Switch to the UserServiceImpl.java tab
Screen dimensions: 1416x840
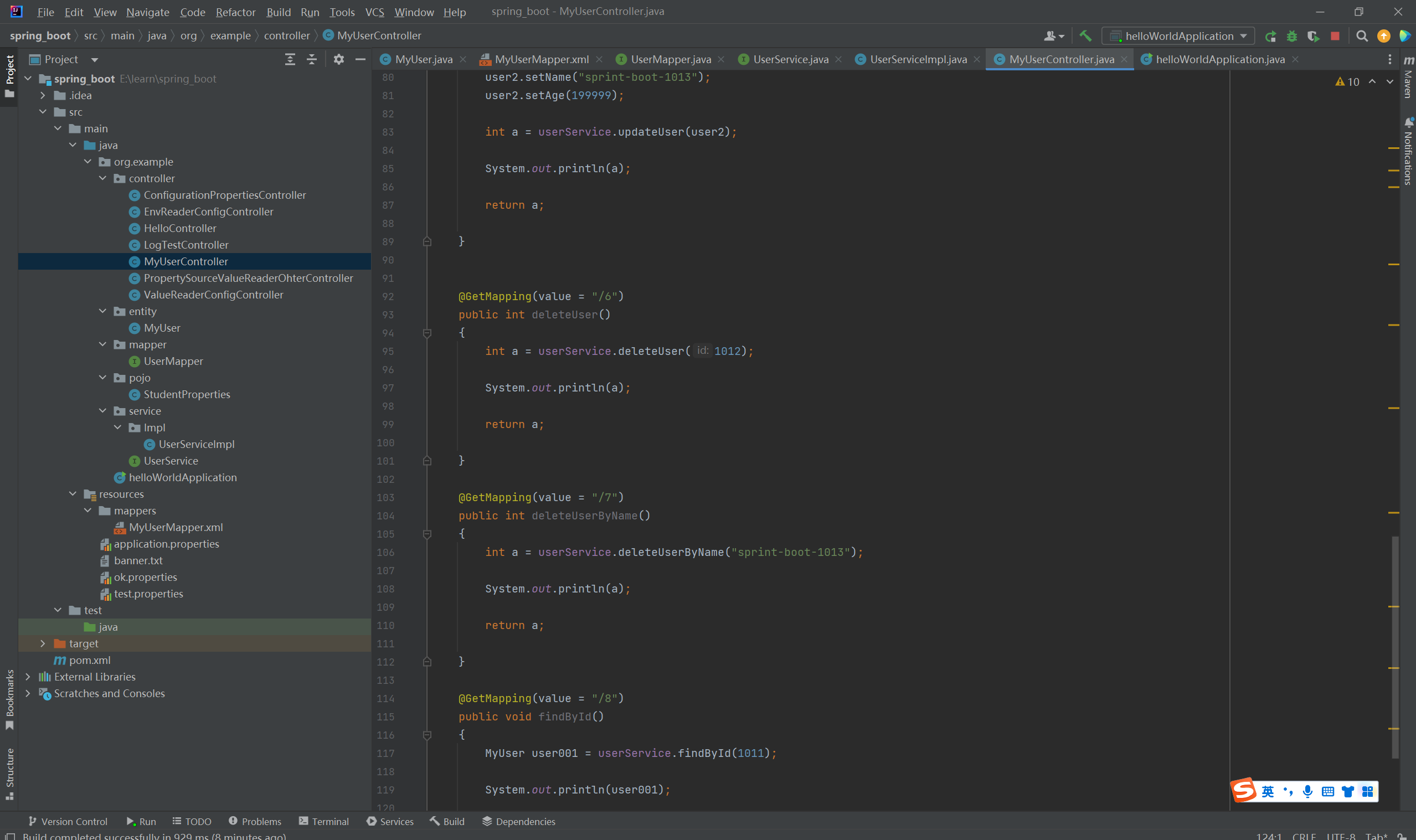(918, 59)
